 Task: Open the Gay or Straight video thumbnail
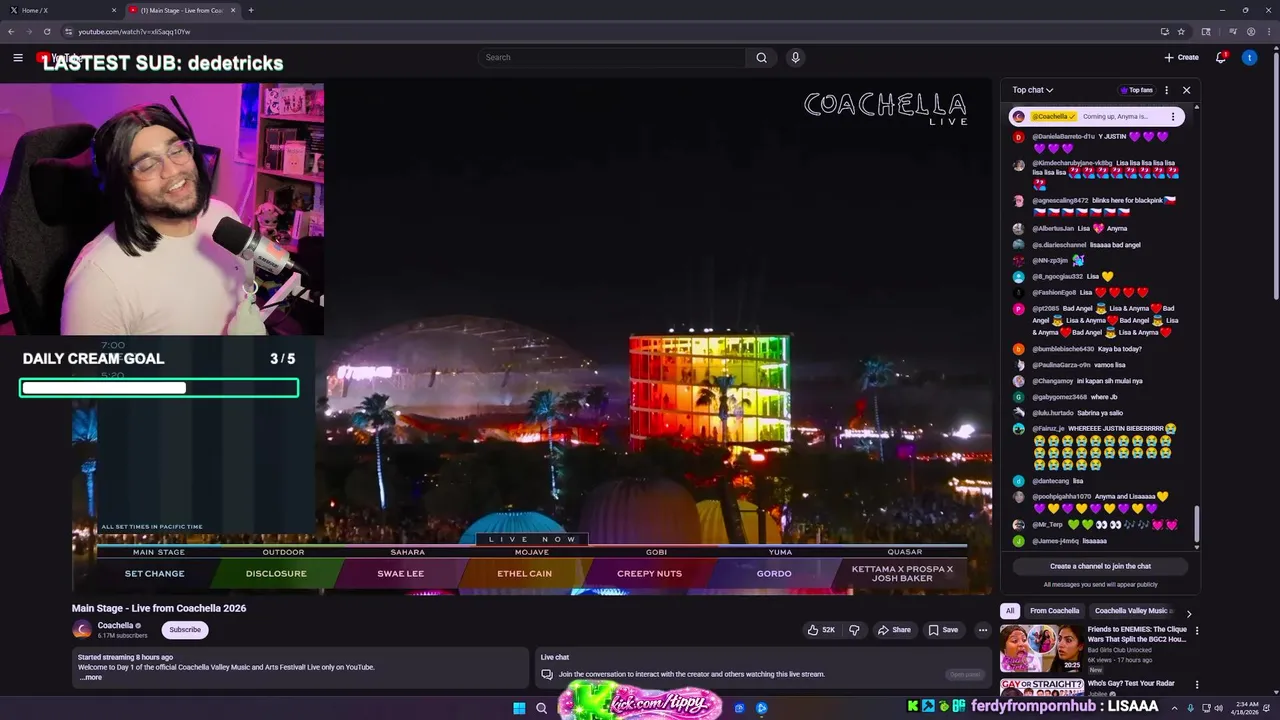coord(1042,687)
